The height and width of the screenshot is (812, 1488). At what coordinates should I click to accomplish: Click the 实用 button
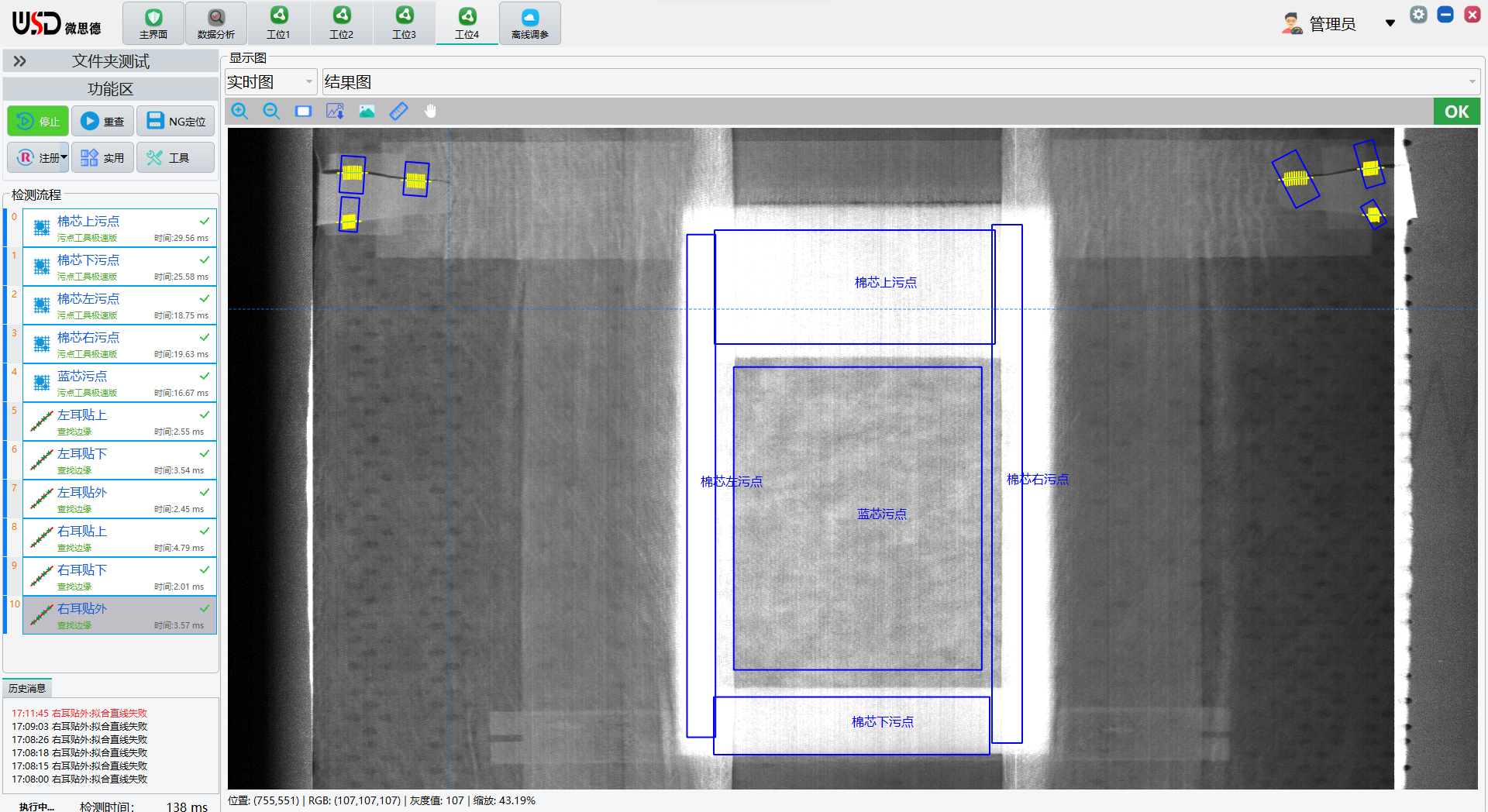click(x=103, y=157)
